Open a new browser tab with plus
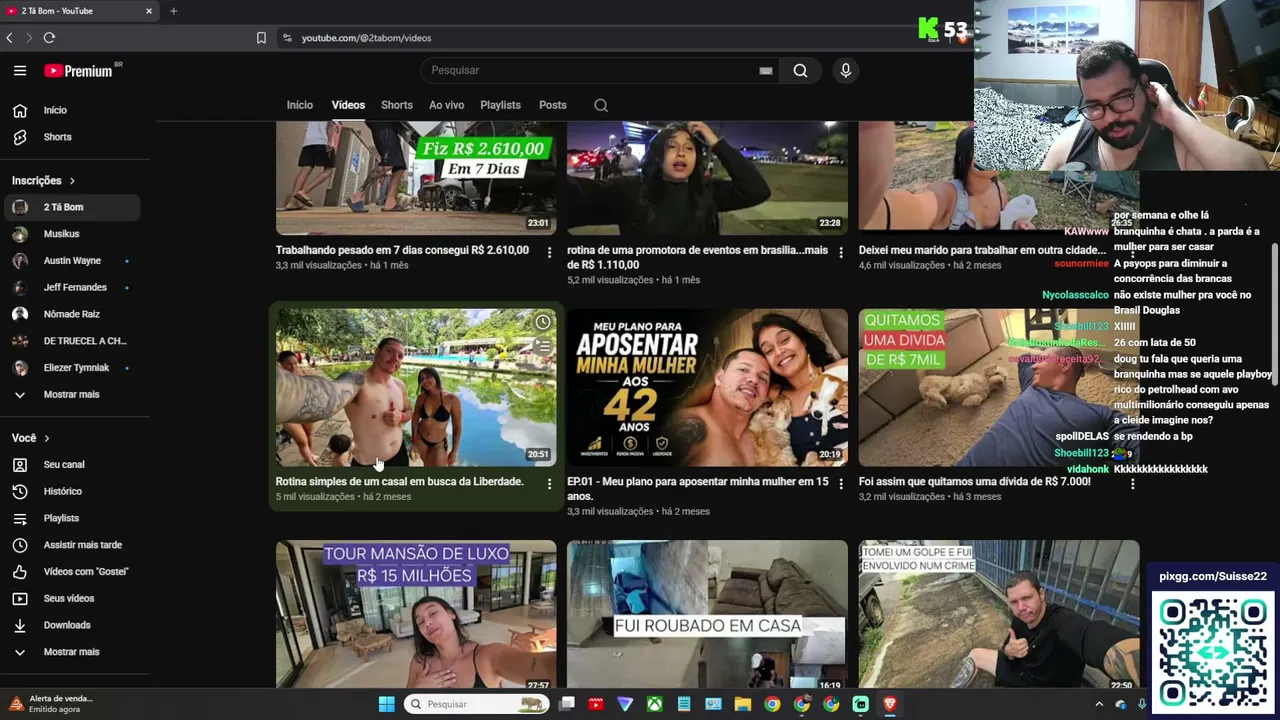 coord(173,11)
